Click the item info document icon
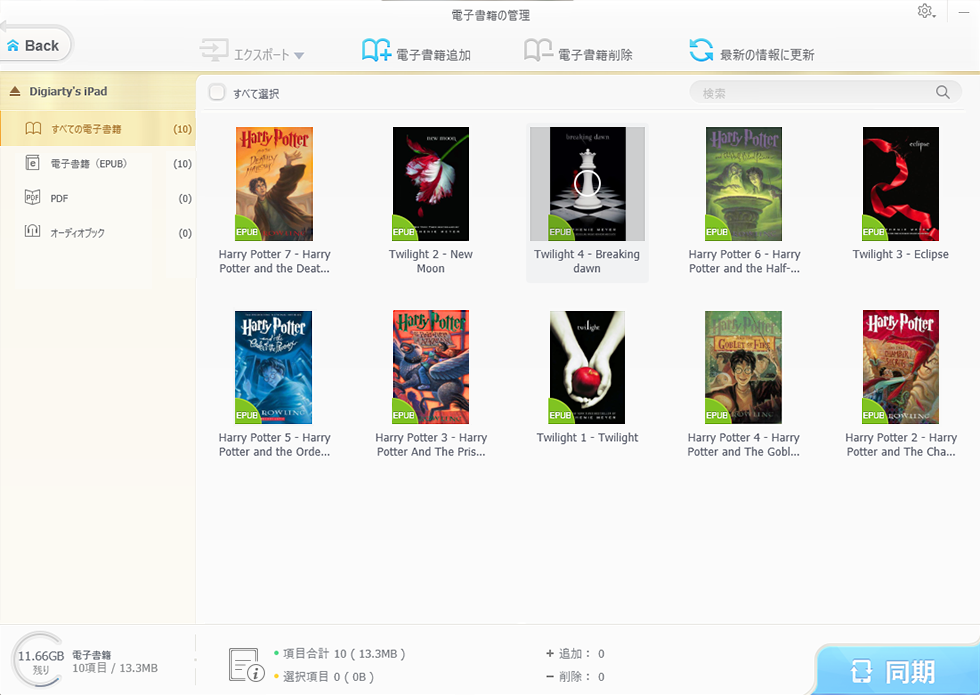 tap(246, 665)
